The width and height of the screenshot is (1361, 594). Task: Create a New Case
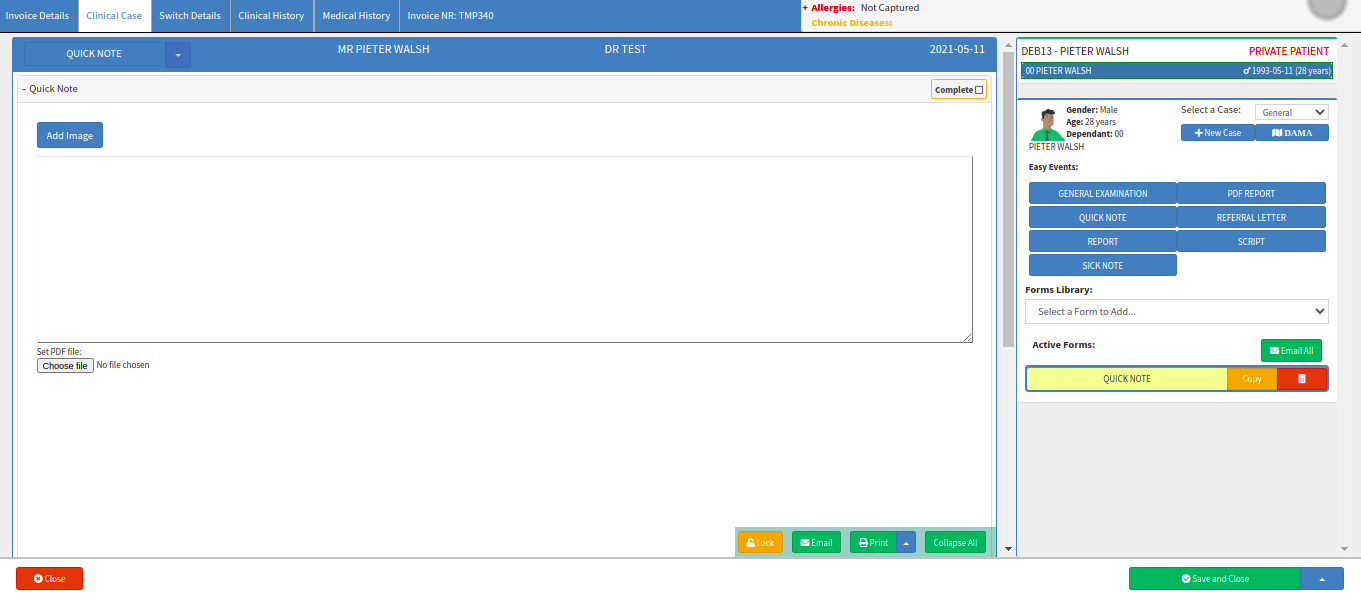point(1217,133)
